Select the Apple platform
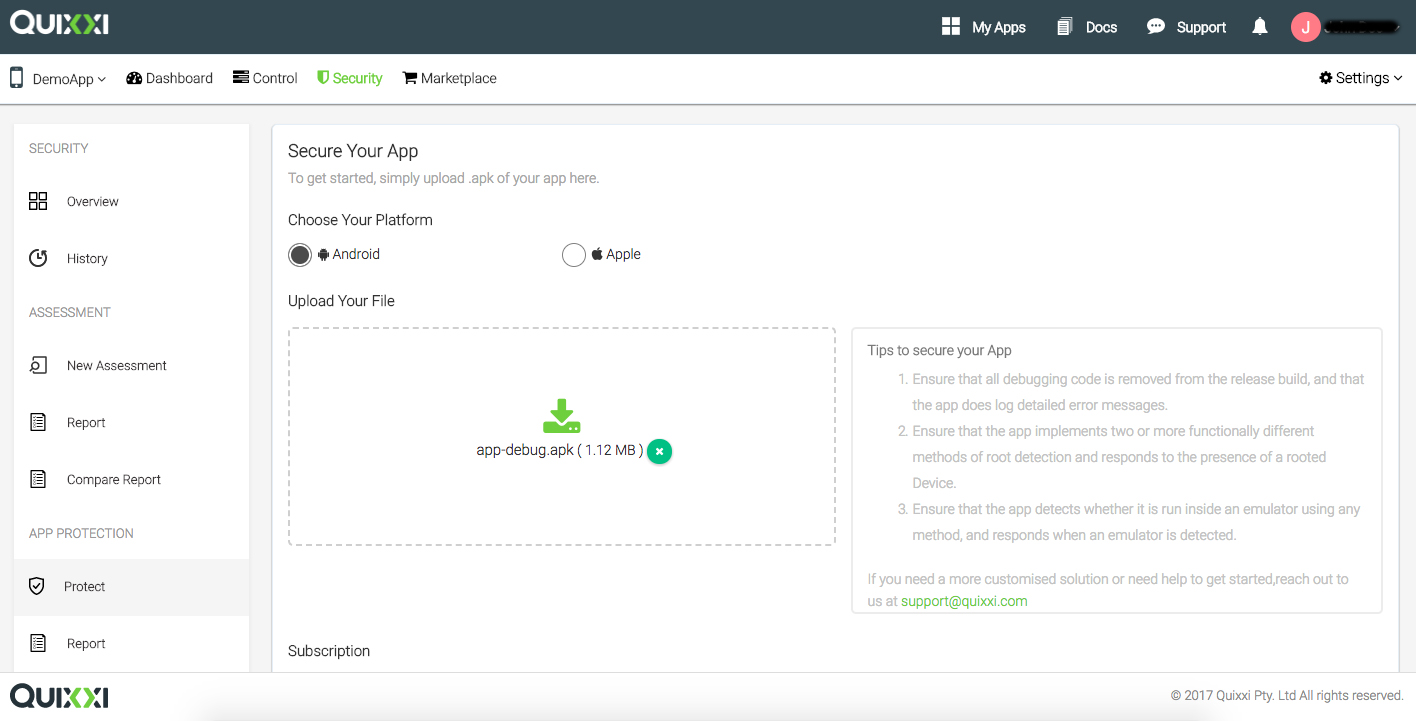This screenshot has width=1416, height=721. 574,254
